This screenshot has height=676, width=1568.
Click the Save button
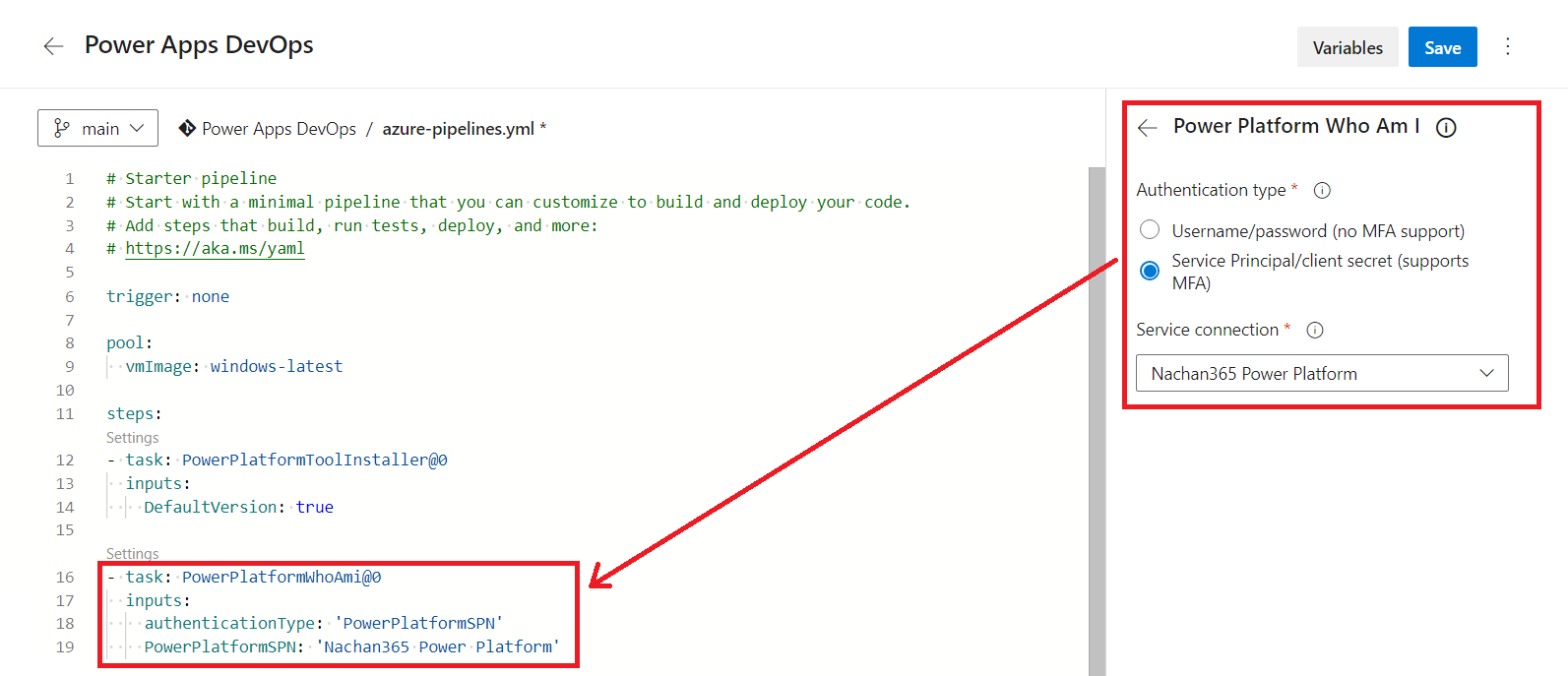(x=1442, y=47)
